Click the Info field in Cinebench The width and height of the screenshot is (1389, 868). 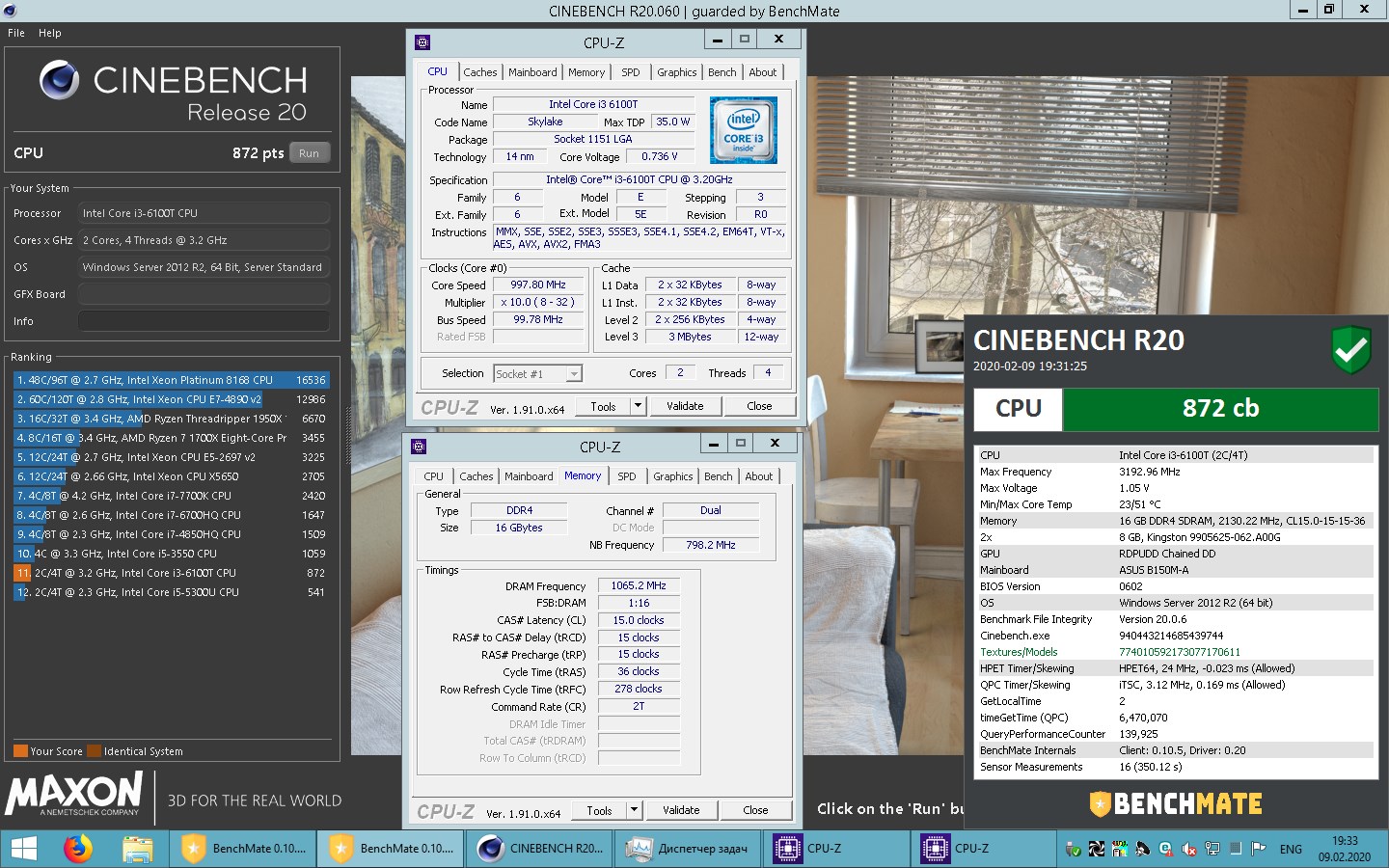click(x=204, y=321)
